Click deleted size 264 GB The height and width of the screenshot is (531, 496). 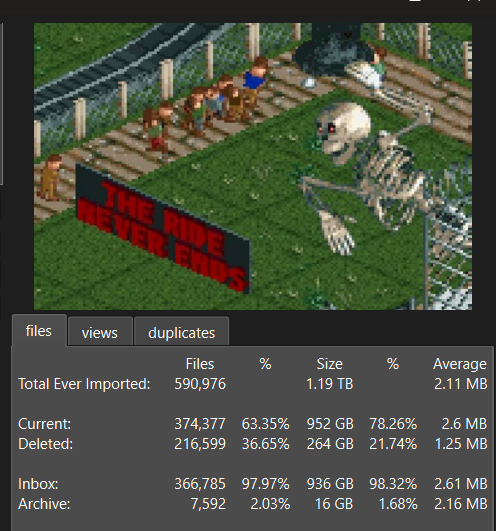pyautogui.click(x=330, y=444)
